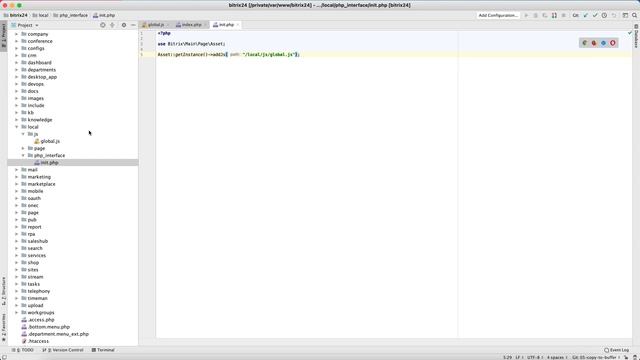This screenshot has height=360, width=640.
Task: Click the Search Everywhere magnifier icon
Action: pyautogui.click(x=635, y=16)
